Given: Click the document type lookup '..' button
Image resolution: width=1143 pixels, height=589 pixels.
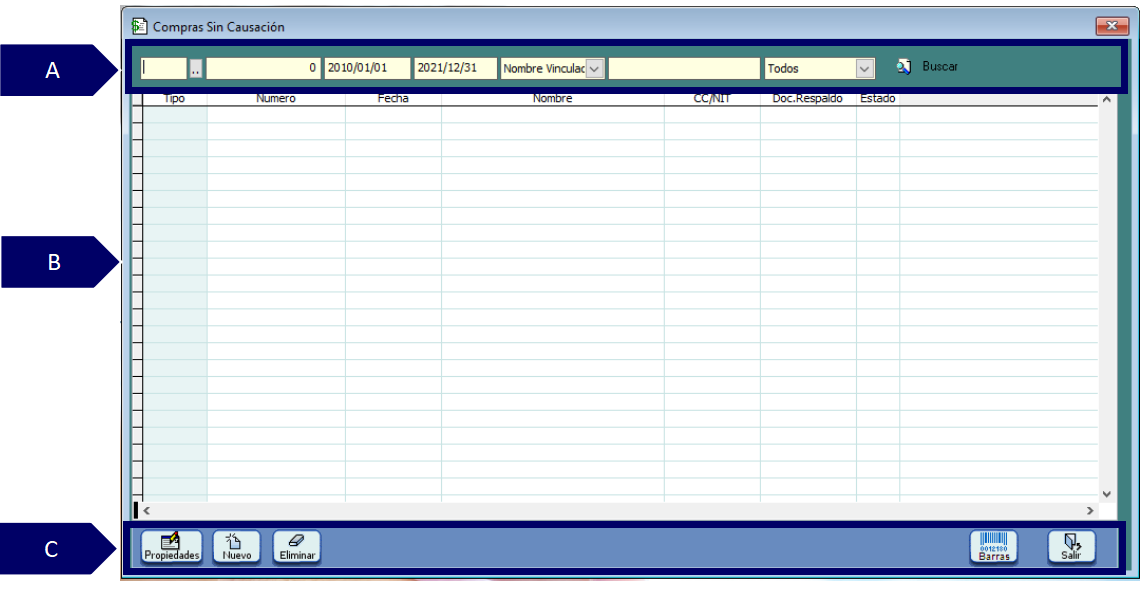Looking at the screenshot, I should [195, 69].
